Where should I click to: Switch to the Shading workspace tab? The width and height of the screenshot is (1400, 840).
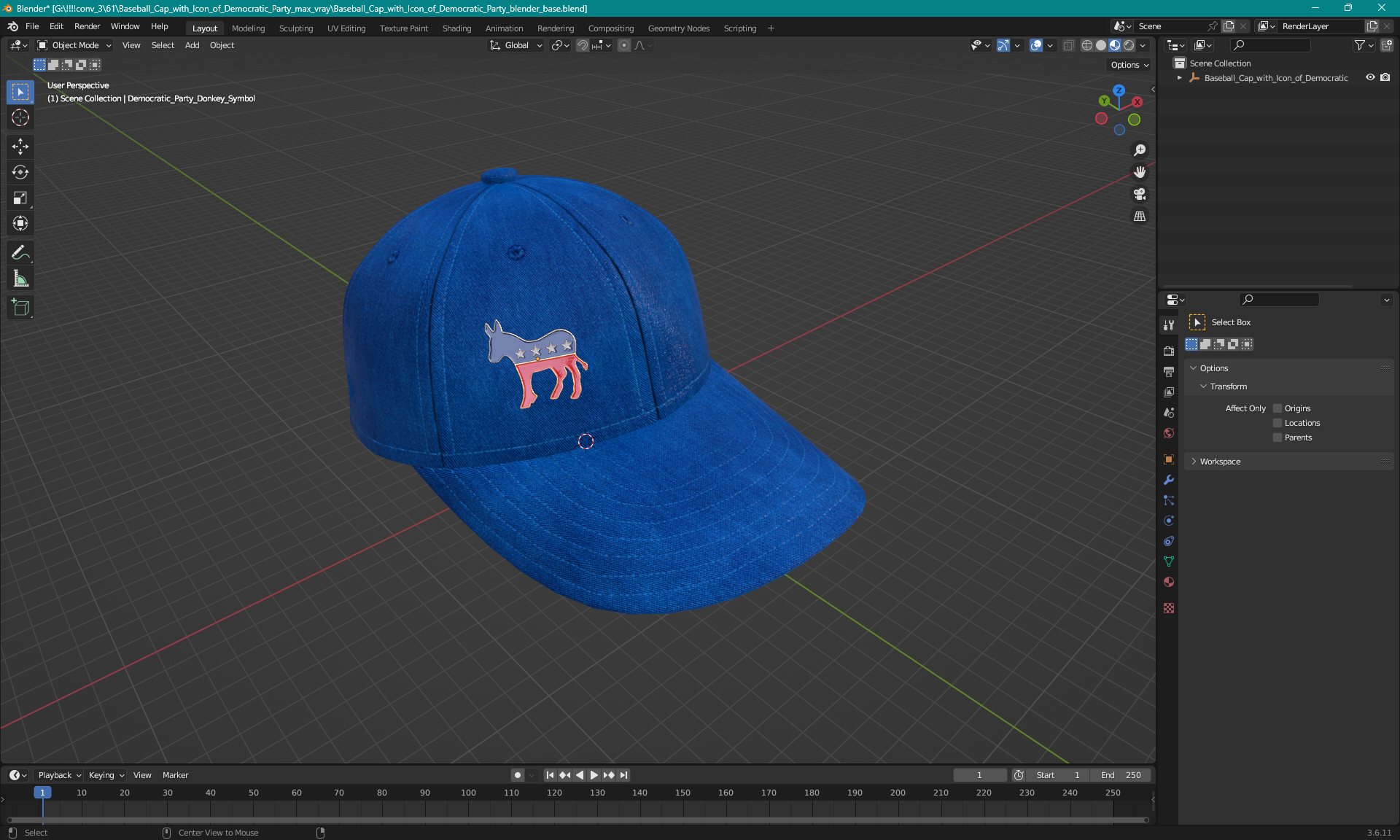tap(456, 28)
